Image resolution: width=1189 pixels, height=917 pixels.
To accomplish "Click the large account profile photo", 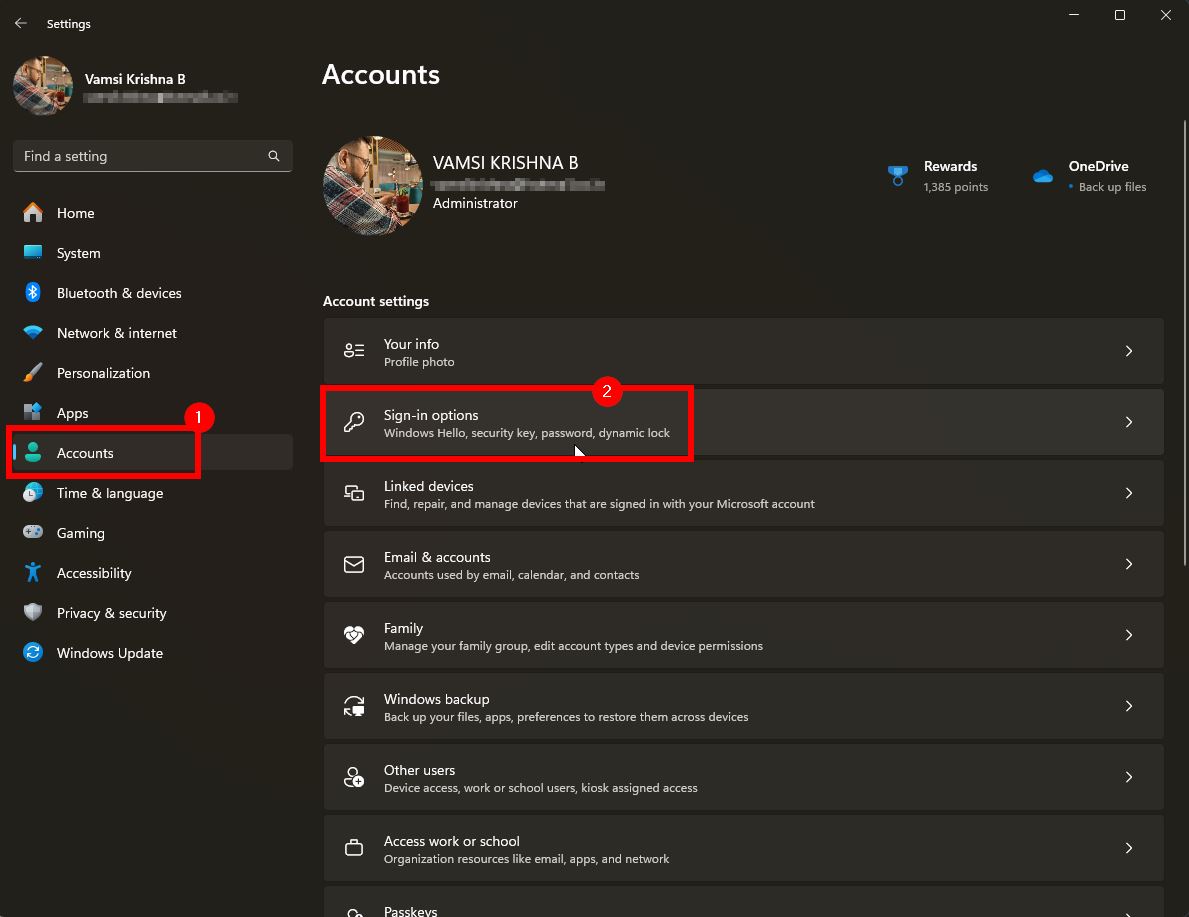I will (373, 186).
